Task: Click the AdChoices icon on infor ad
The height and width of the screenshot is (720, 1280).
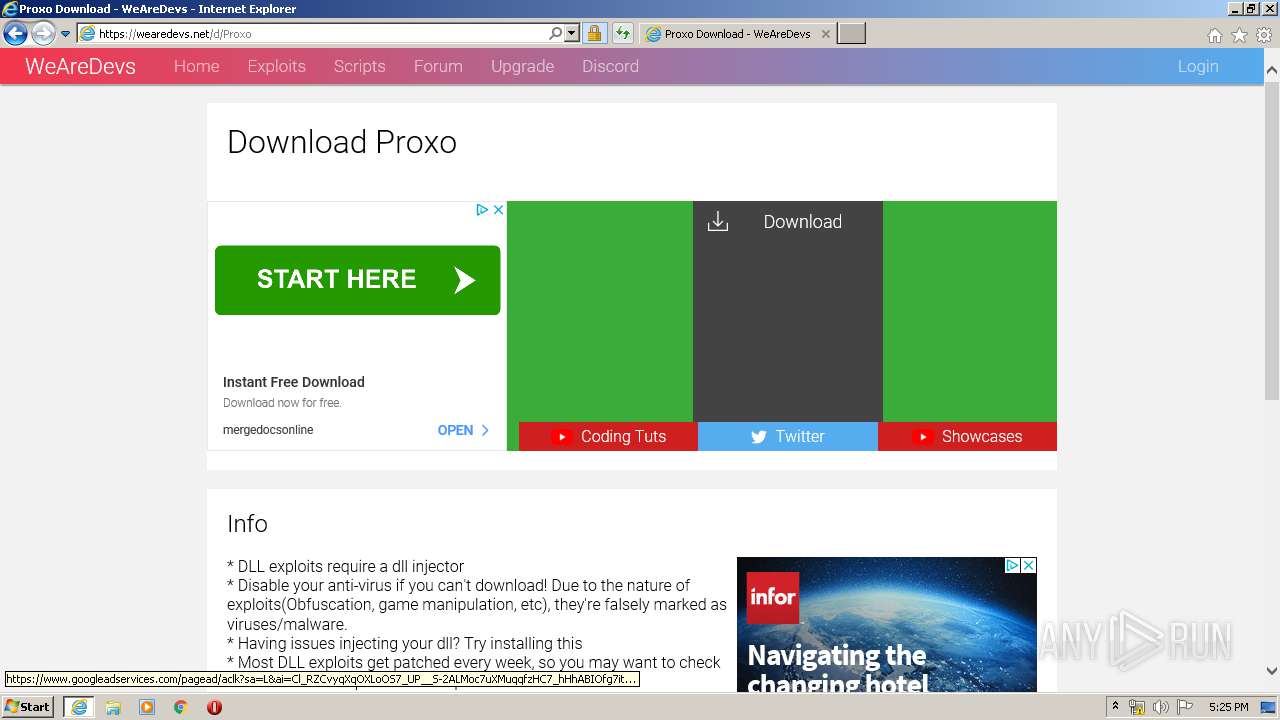Action: (1012, 565)
